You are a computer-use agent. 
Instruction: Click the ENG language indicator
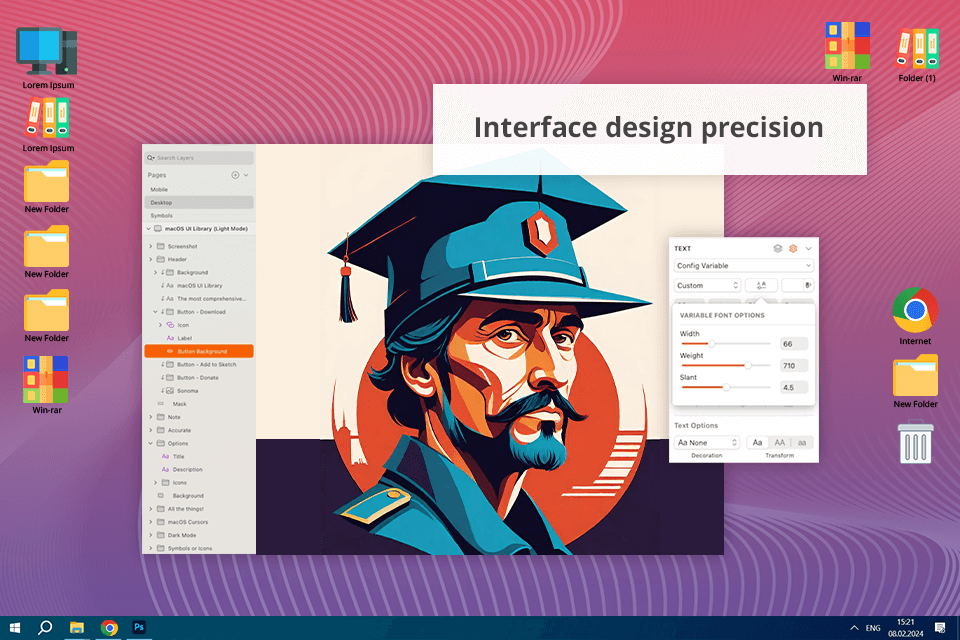(873, 628)
